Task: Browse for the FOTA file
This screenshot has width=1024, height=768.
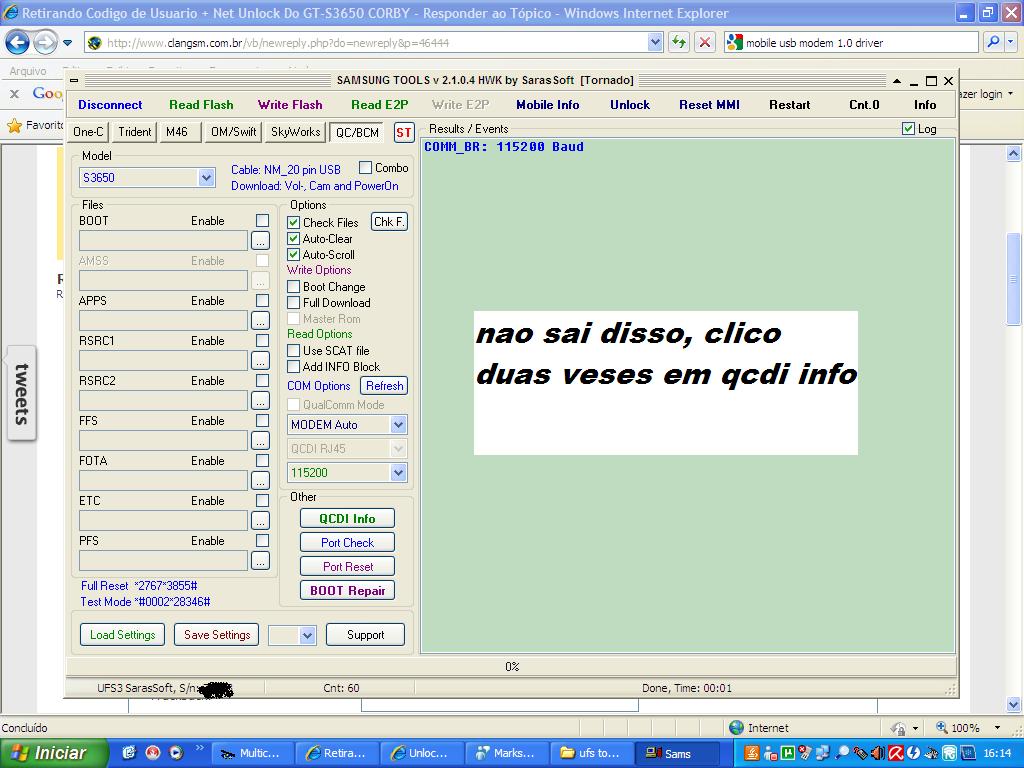Action: 260,481
